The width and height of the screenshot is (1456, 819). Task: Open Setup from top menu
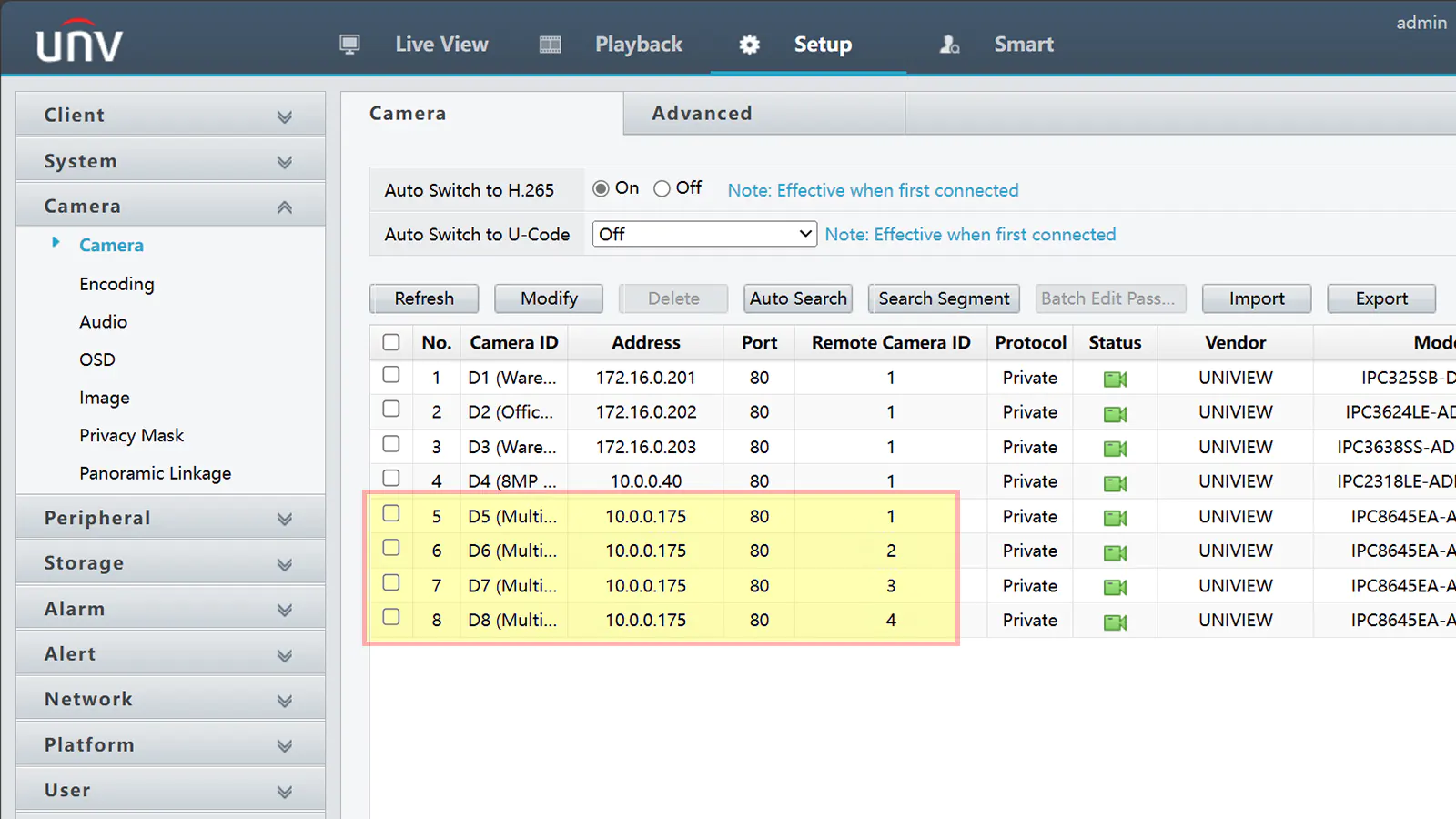pyautogui.click(x=823, y=45)
